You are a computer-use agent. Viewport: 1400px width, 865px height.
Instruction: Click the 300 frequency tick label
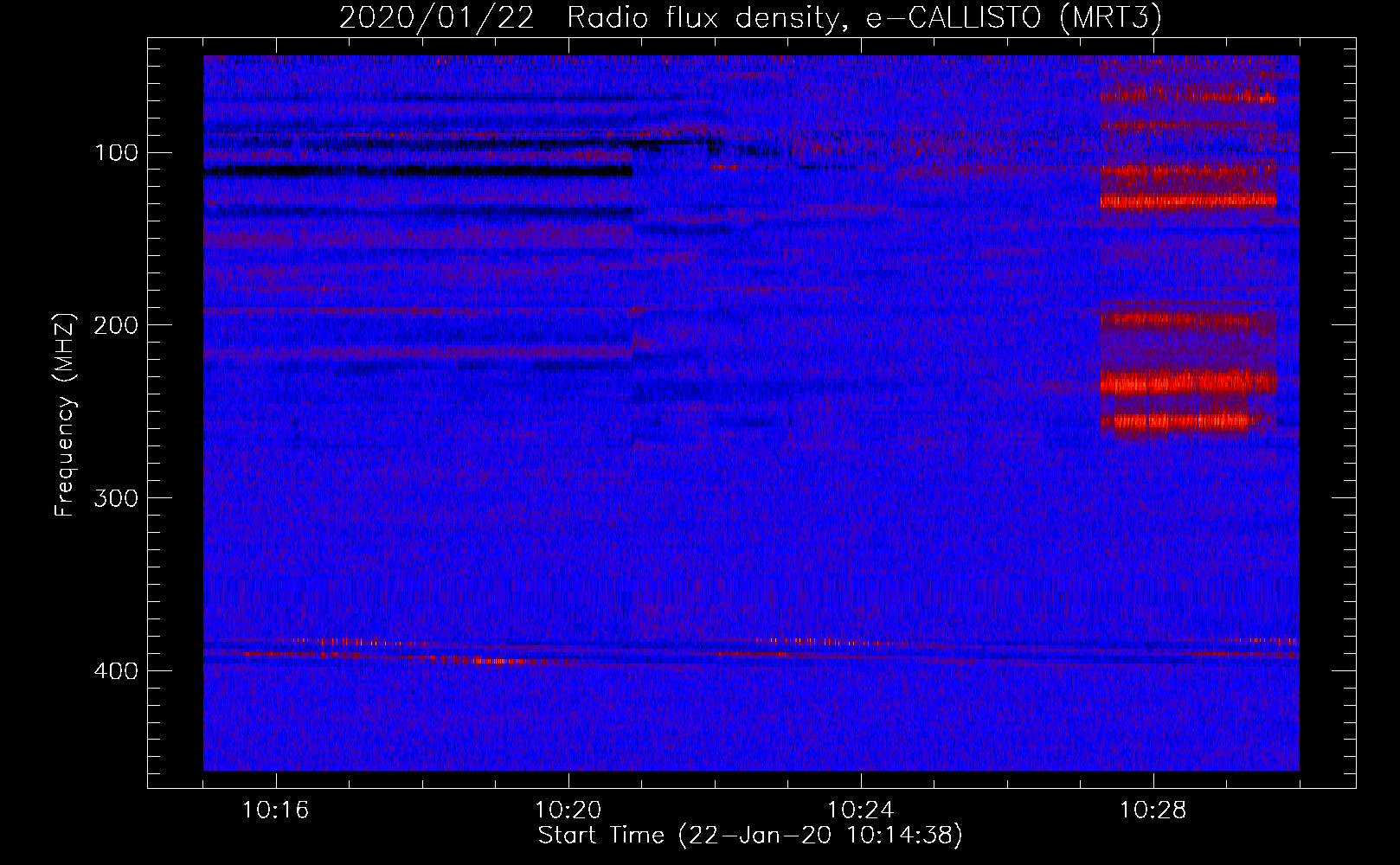(115, 498)
